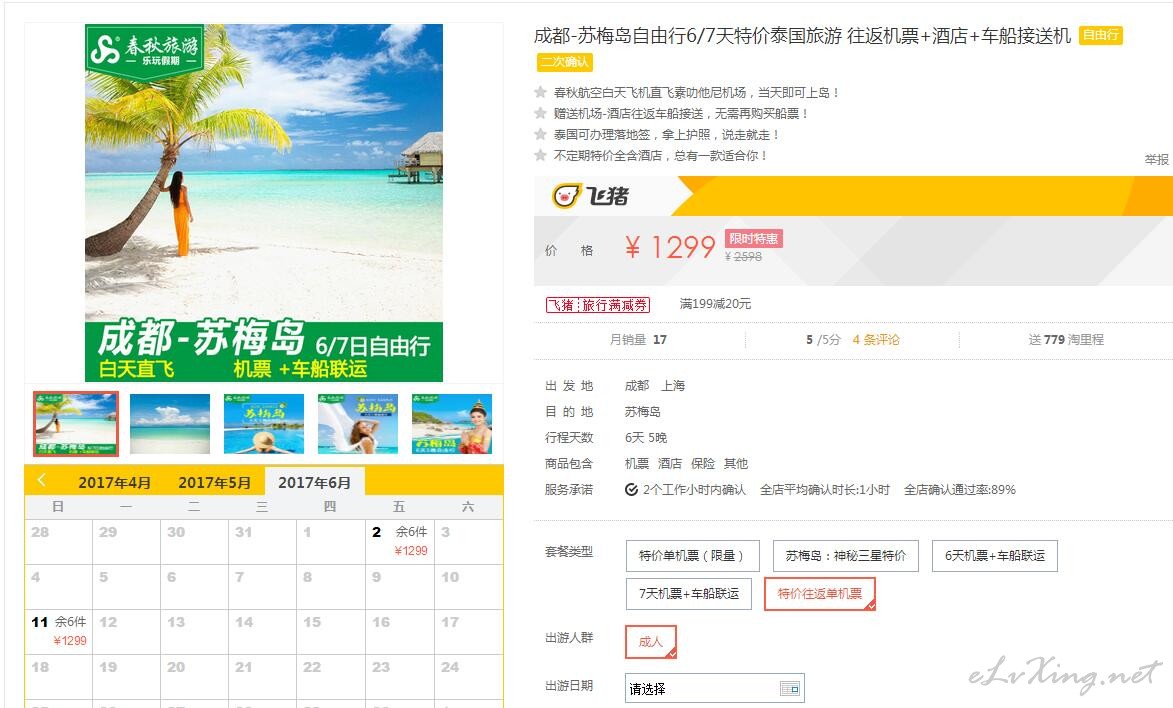
Task: Open the 4 条评论 reviews link
Action: point(876,340)
